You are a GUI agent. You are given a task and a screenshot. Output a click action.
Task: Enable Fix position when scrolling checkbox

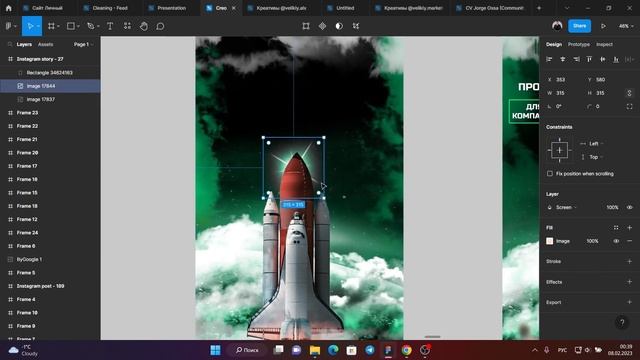[x=550, y=173]
